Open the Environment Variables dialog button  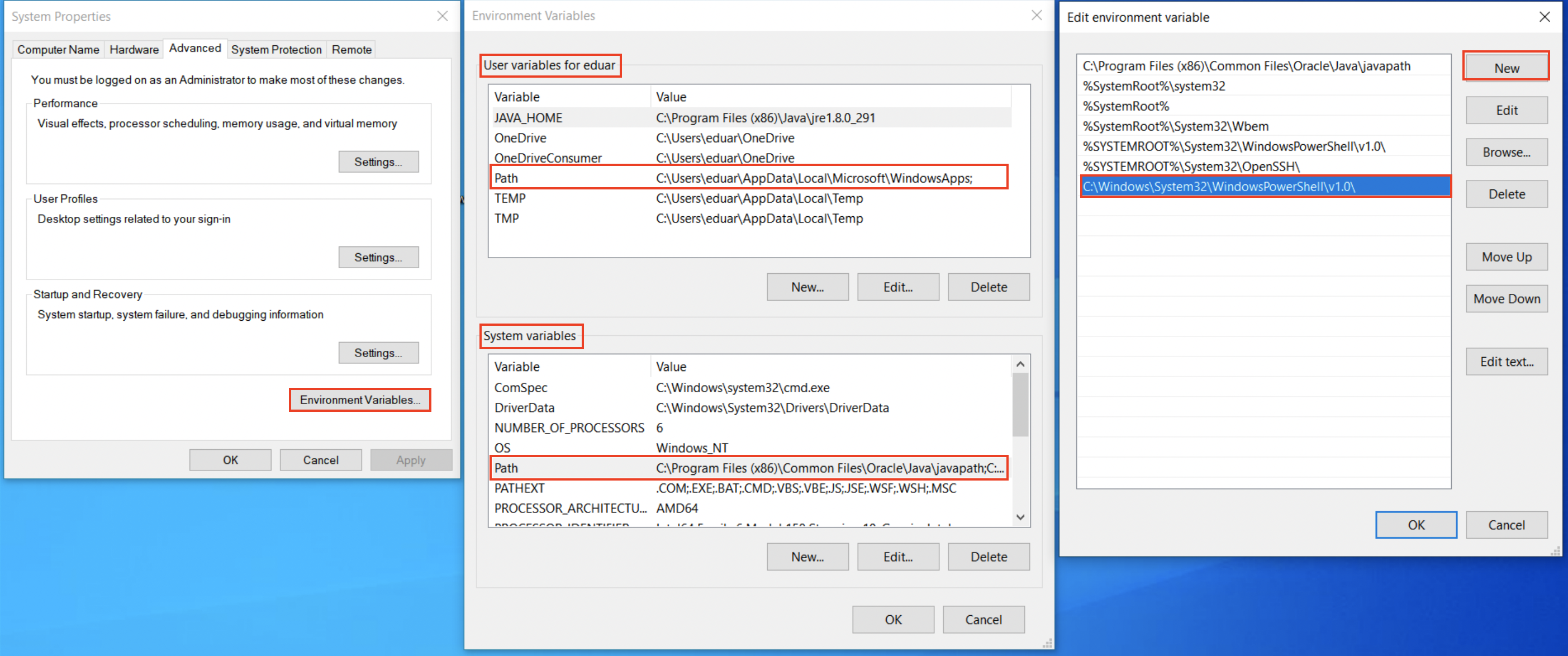coord(360,400)
